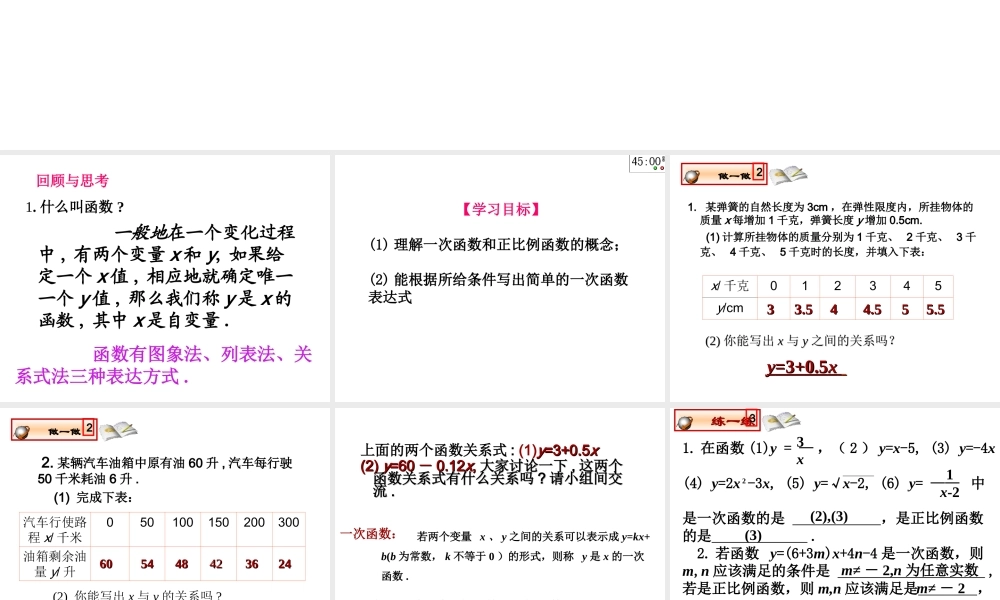Click the question 1. 什么叫函数？
The width and height of the screenshot is (1000, 600).
pos(75,207)
